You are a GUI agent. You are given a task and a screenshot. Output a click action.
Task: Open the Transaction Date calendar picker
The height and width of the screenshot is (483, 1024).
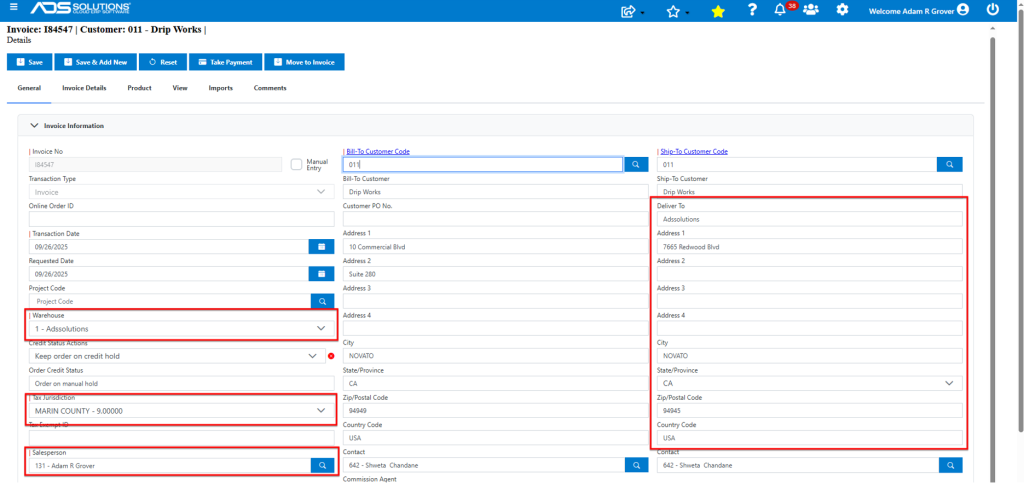point(321,247)
